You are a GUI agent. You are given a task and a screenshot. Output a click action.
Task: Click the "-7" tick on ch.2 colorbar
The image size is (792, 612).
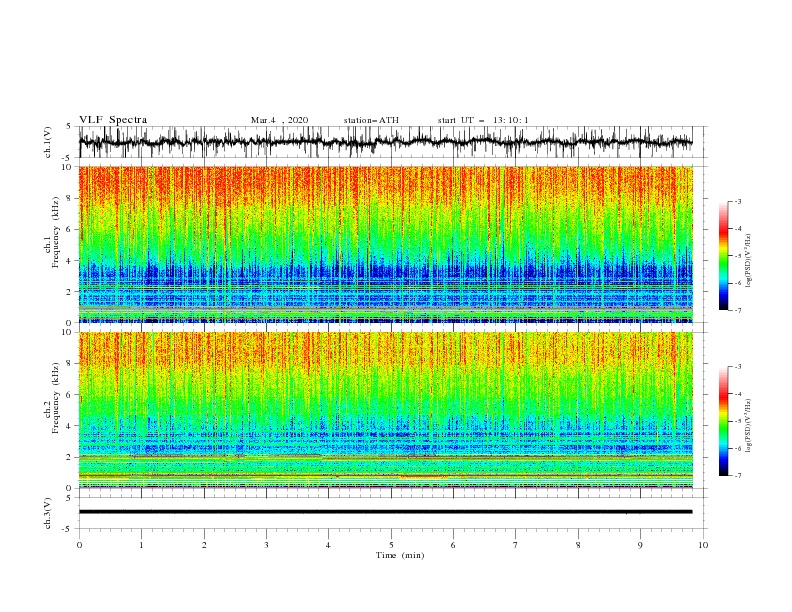pyautogui.click(x=738, y=475)
